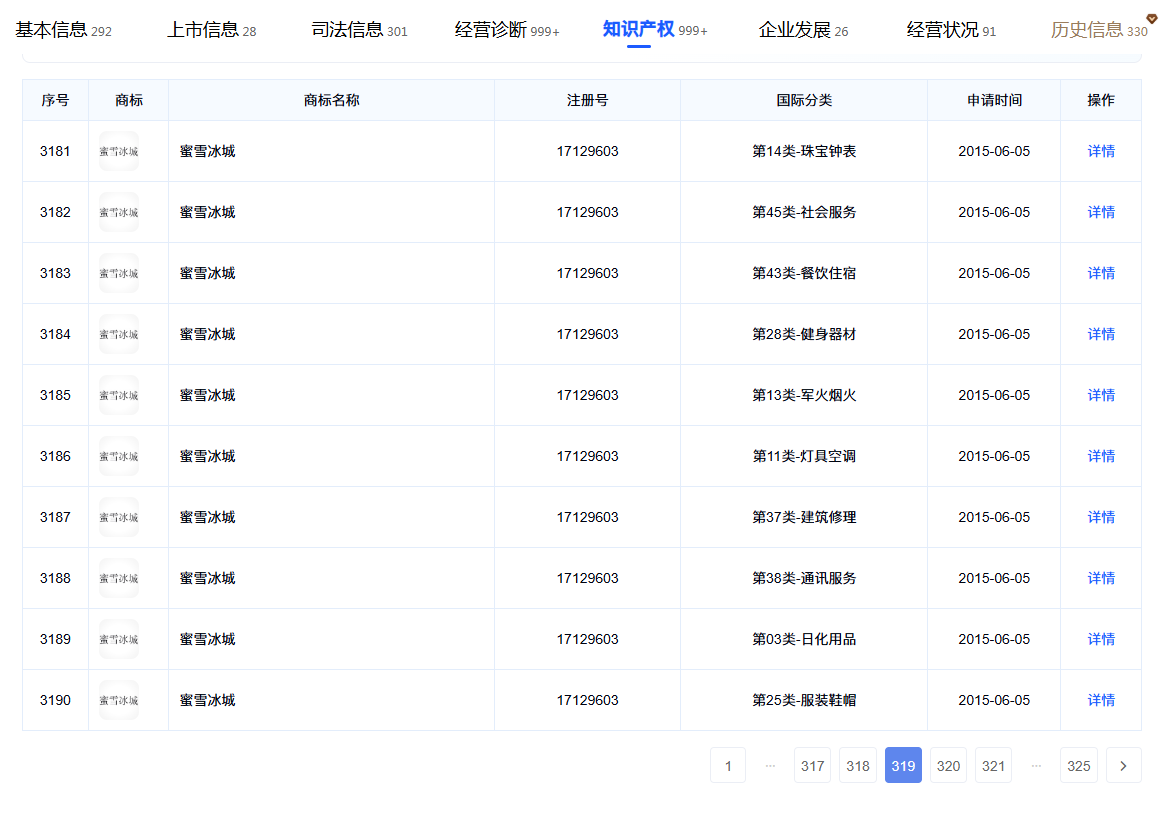Click trademark thumbnail in row 3182
Viewport: 1171px width, 815px height.
click(119, 212)
